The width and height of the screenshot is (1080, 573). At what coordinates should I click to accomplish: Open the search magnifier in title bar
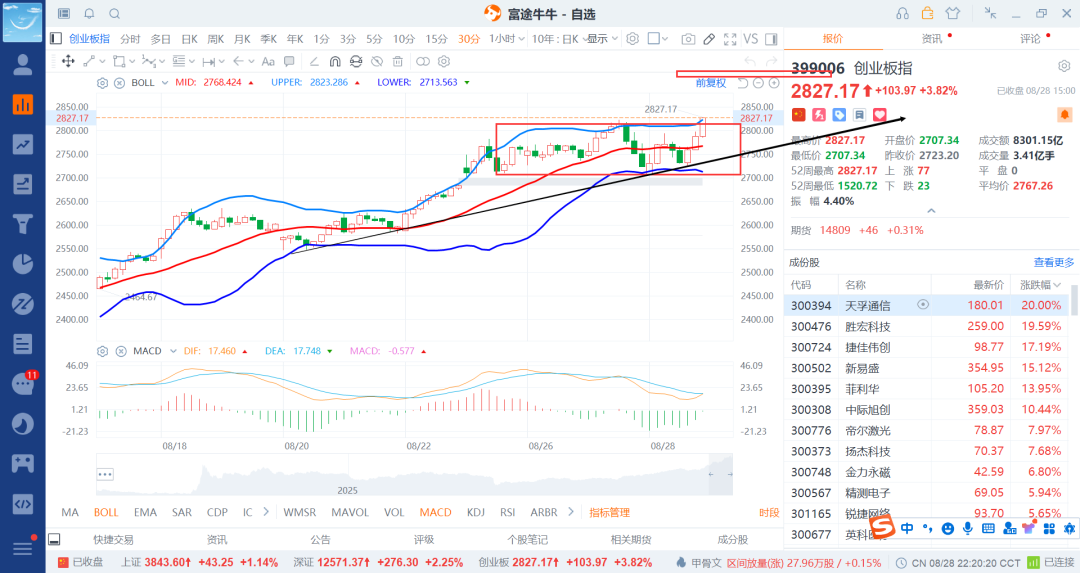click(115, 14)
